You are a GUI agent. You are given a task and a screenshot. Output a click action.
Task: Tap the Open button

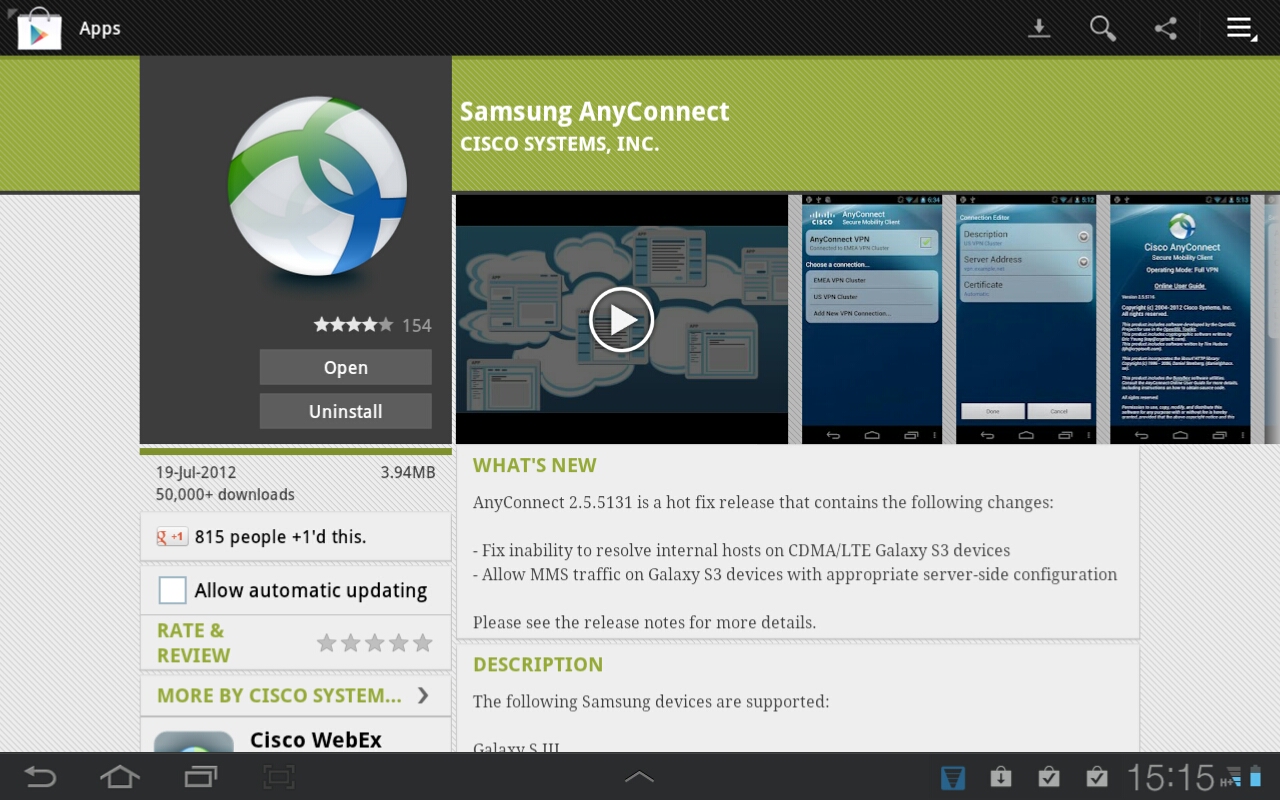pos(346,367)
